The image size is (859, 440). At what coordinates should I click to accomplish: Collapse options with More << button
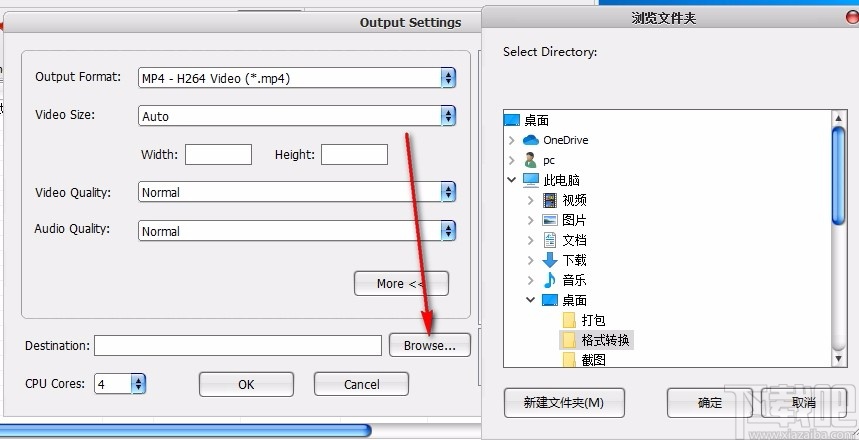[401, 283]
